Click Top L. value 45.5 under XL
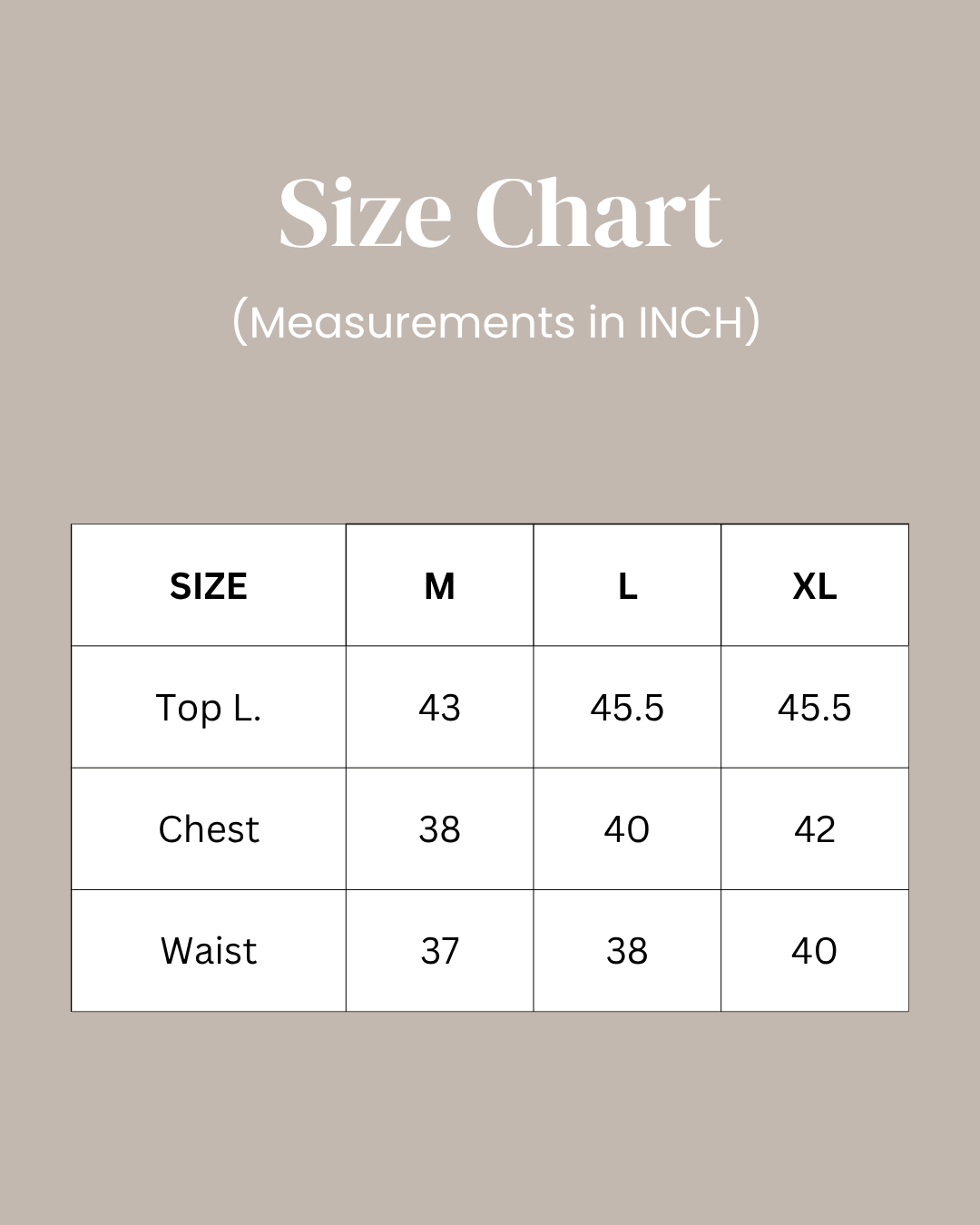980x1225 pixels. click(x=815, y=708)
